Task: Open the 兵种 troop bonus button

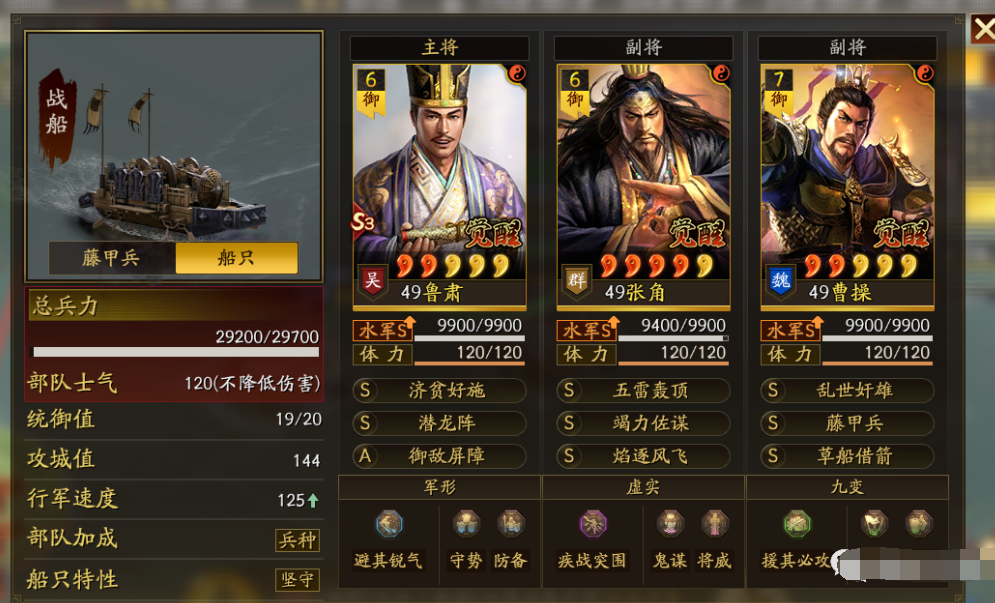Action: click(297, 540)
